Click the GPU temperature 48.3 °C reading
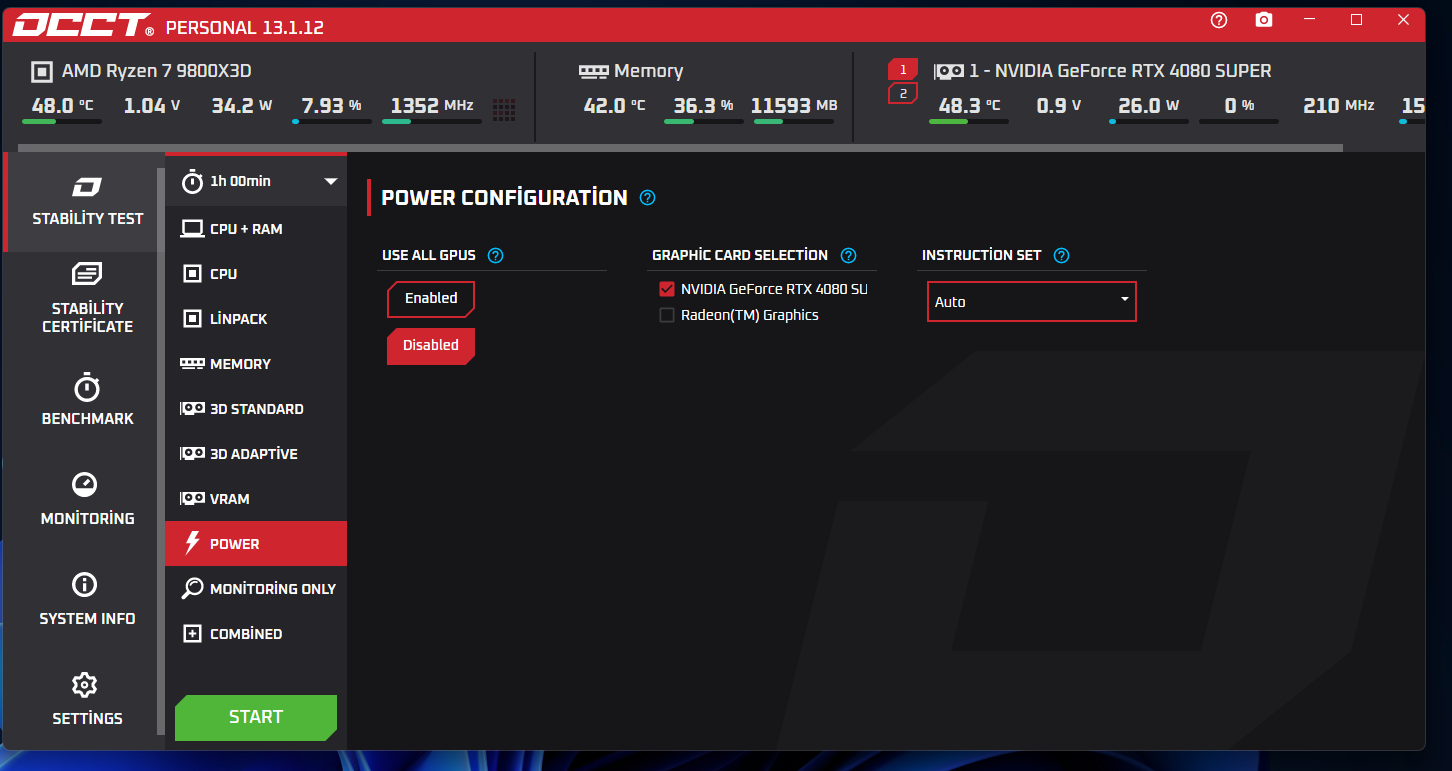 969,106
